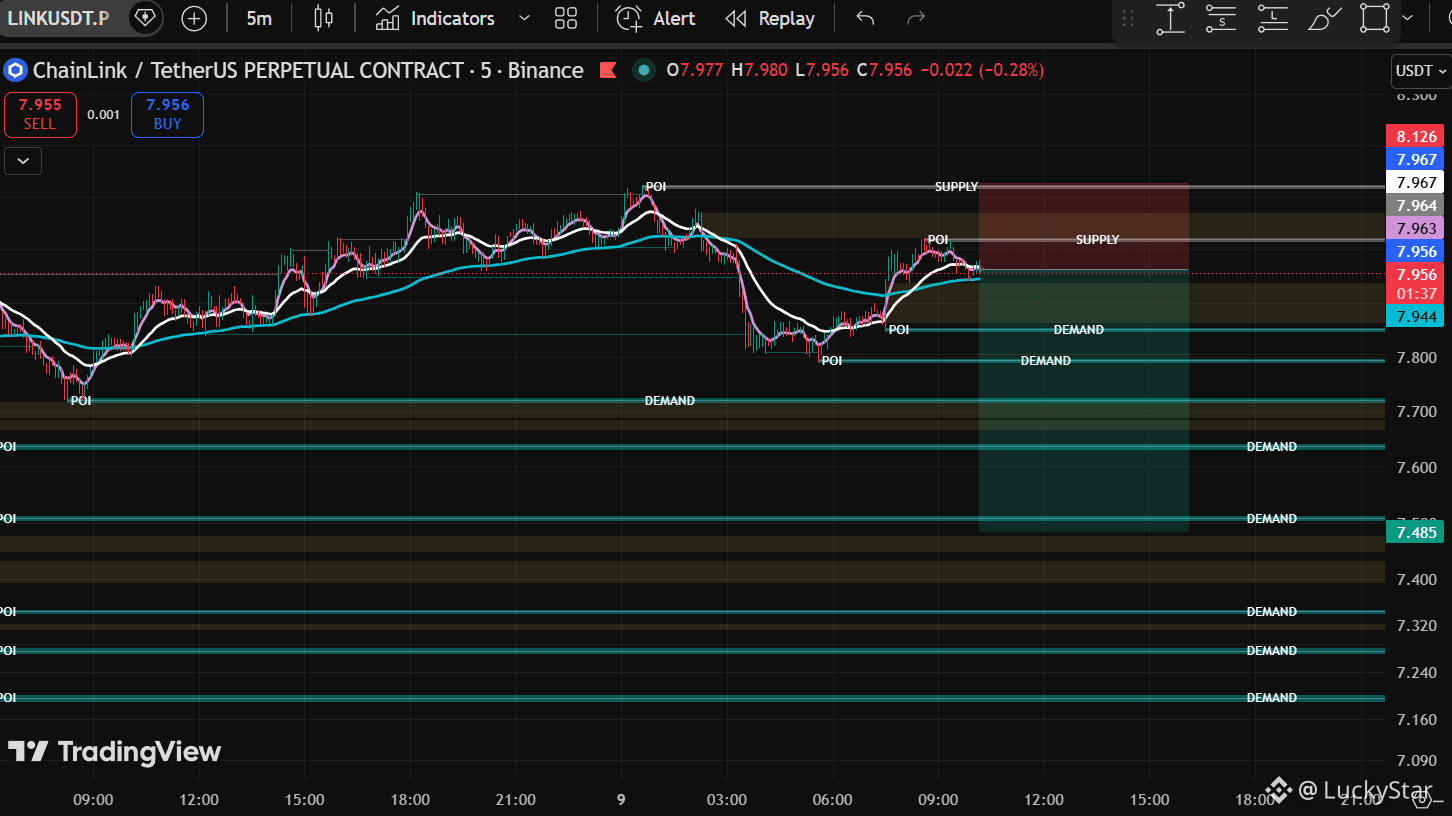
Task: Click the red flag icon beside Binance
Action: [x=607, y=70]
